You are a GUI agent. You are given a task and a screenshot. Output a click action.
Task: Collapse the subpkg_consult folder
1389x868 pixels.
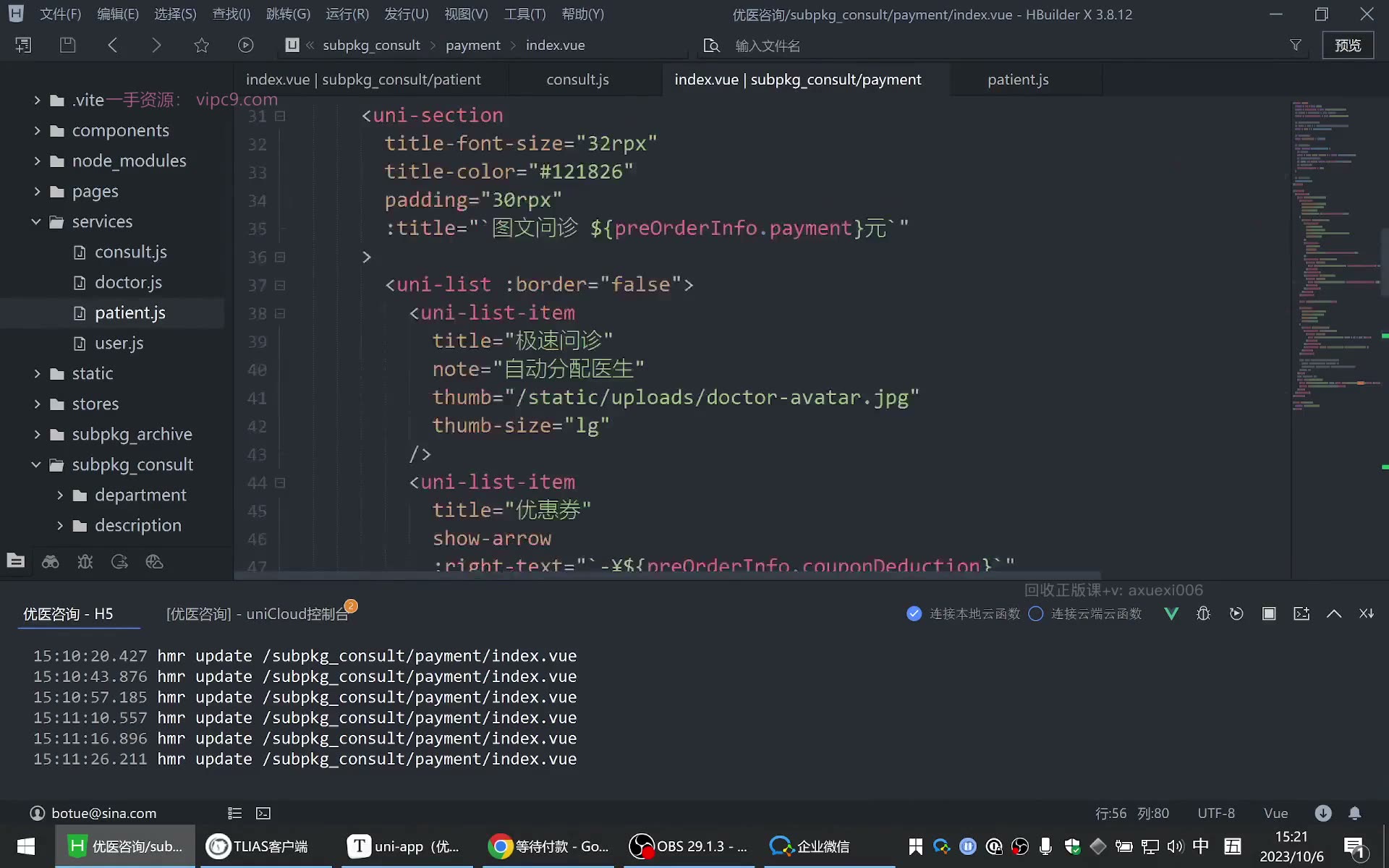(x=36, y=464)
